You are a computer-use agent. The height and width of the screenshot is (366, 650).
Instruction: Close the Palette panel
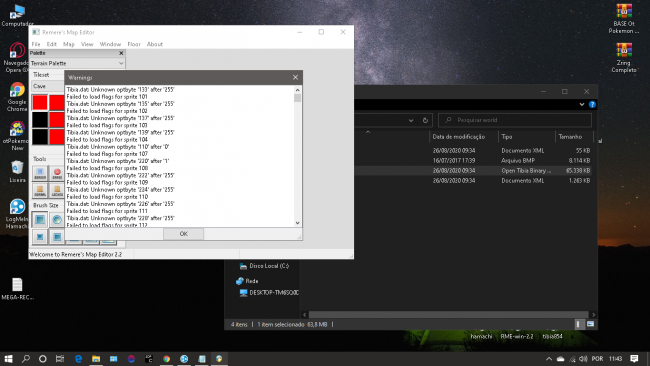pyautogui.click(x=121, y=53)
